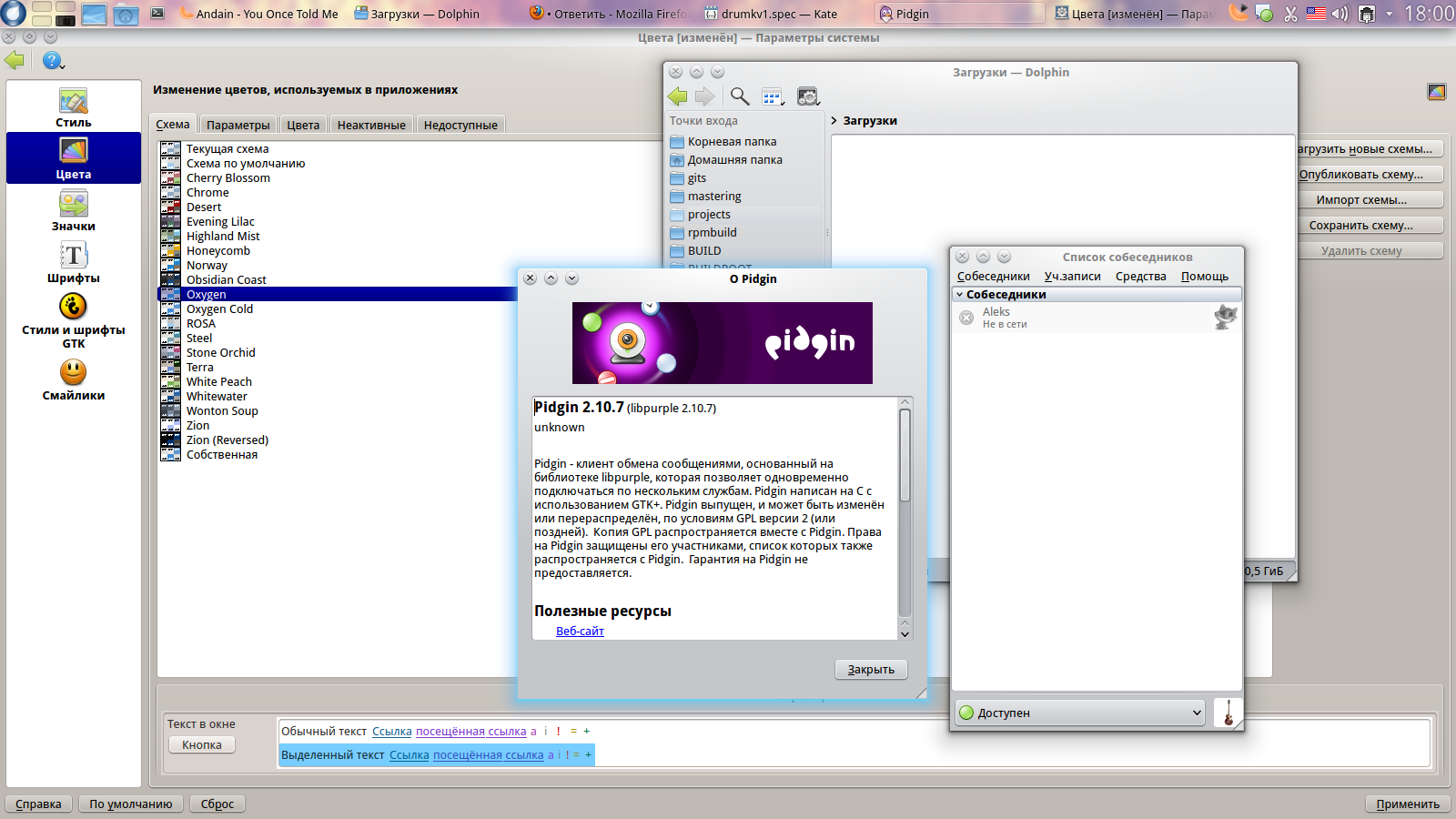Click the Справка button
This screenshot has height=819, width=1456.
coord(38,804)
